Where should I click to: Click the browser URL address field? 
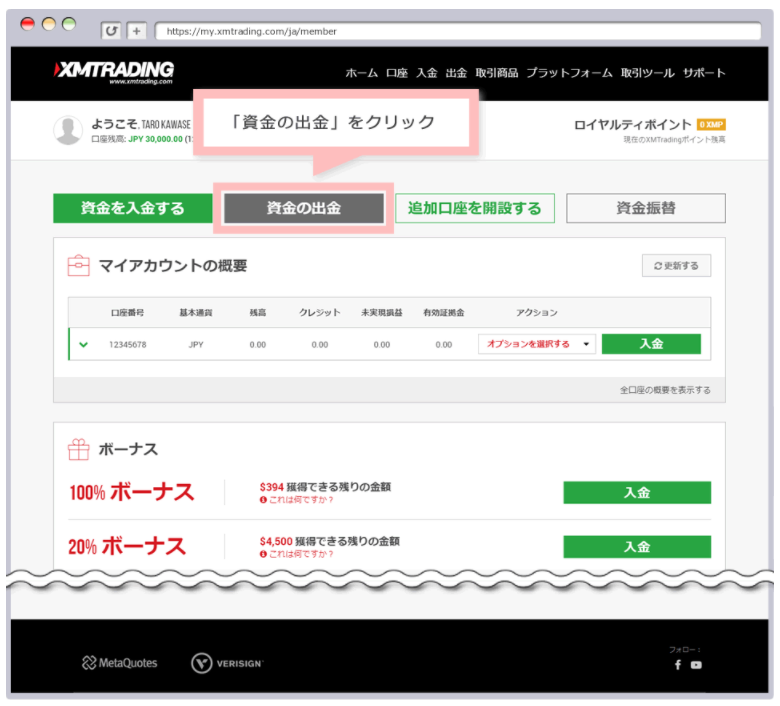450,31
